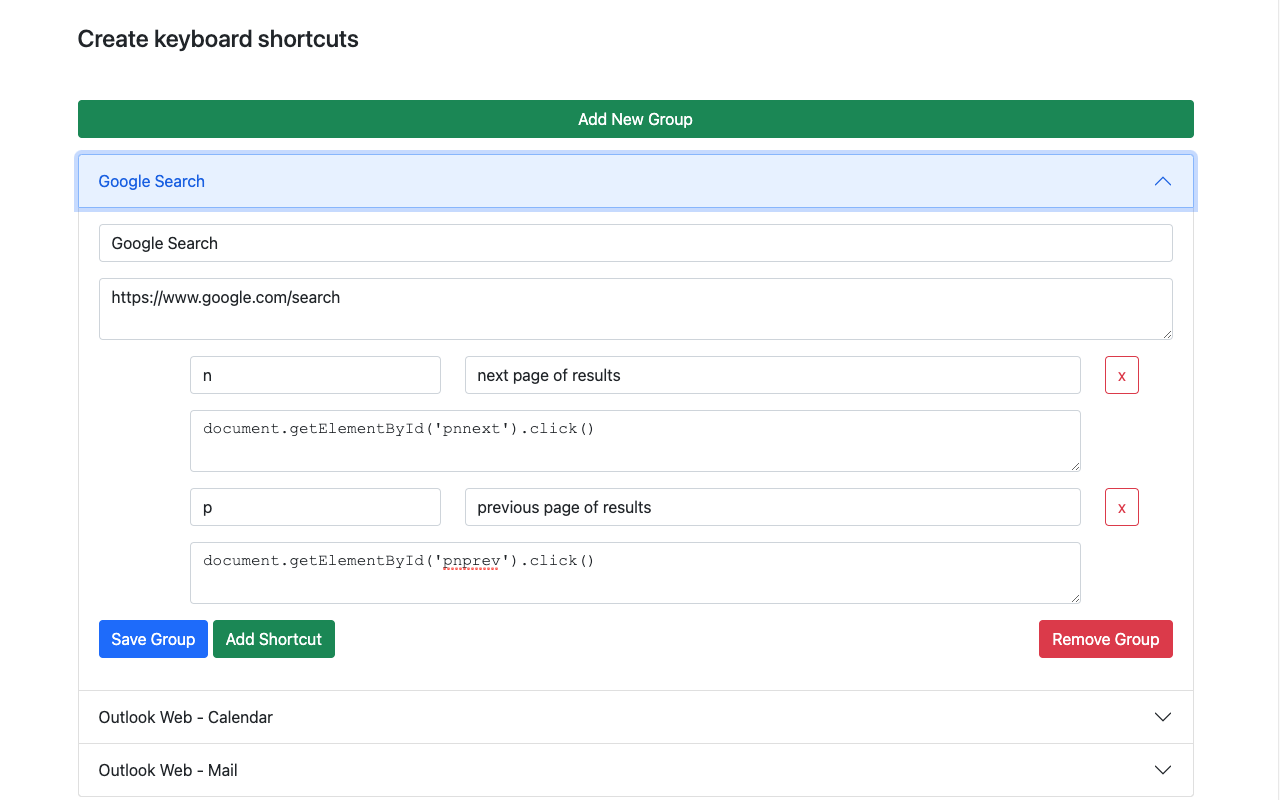Screen dimensions: 1280x800
Task: Save the Google Search group
Action: (x=153, y=639)
